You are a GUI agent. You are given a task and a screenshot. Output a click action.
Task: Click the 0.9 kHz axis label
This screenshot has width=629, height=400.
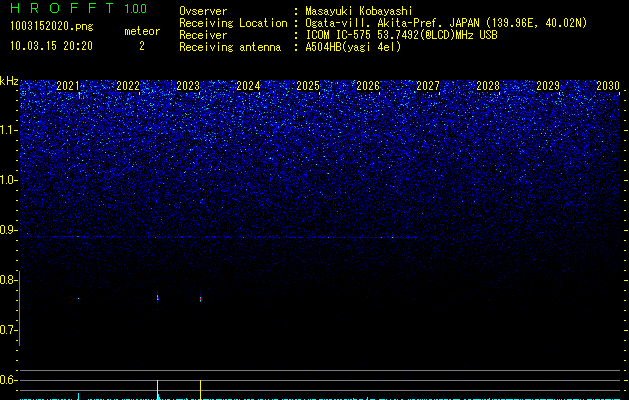coord(9,230)
